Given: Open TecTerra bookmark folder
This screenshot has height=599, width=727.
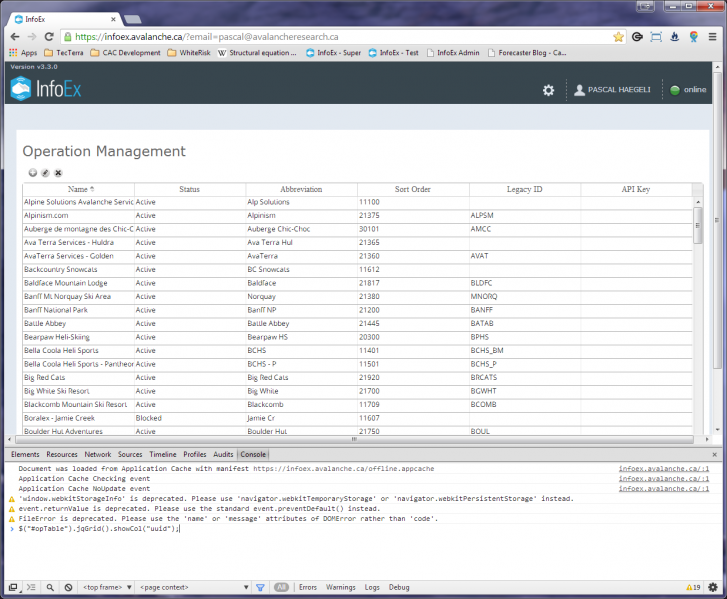Looking at the screenshot, I should (x=64, y=53).
